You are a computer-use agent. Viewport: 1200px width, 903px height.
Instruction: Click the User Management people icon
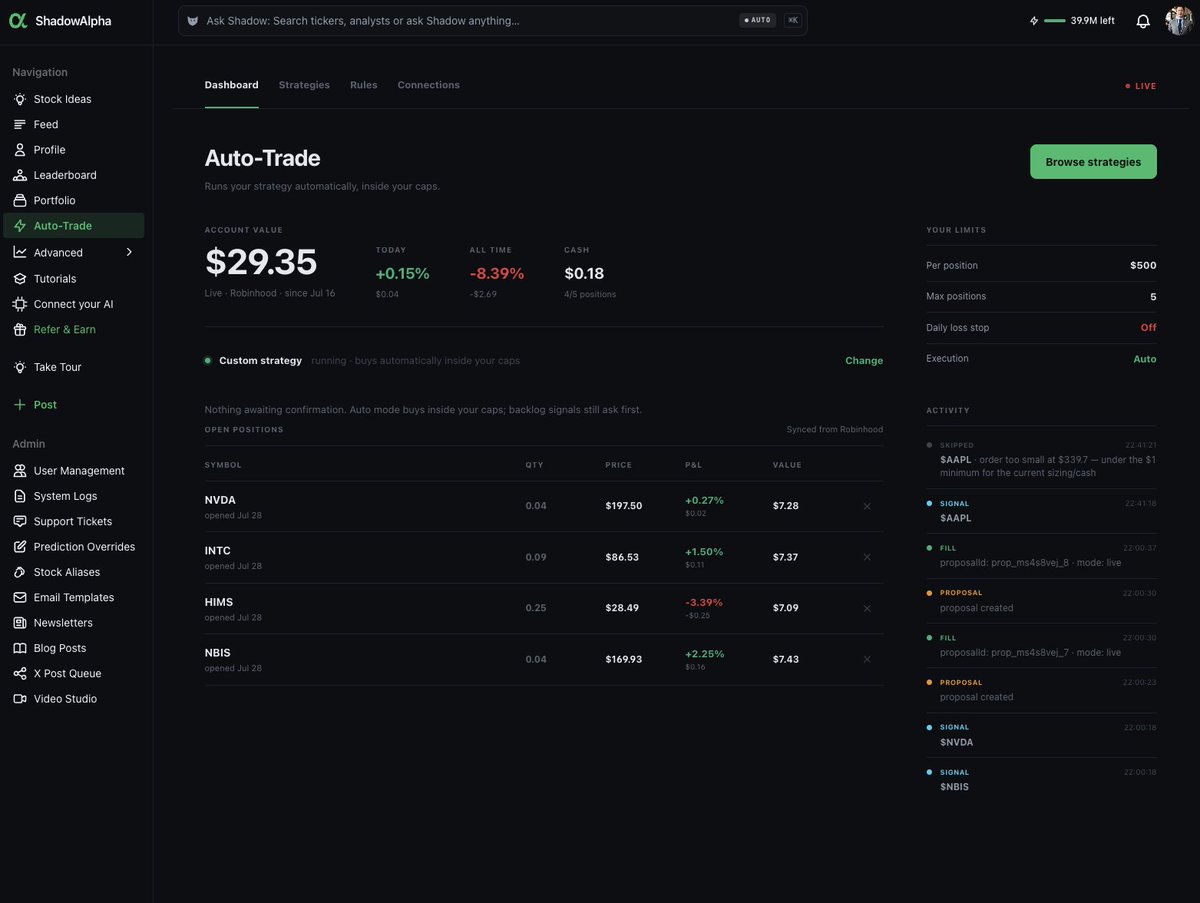[20, 471]
